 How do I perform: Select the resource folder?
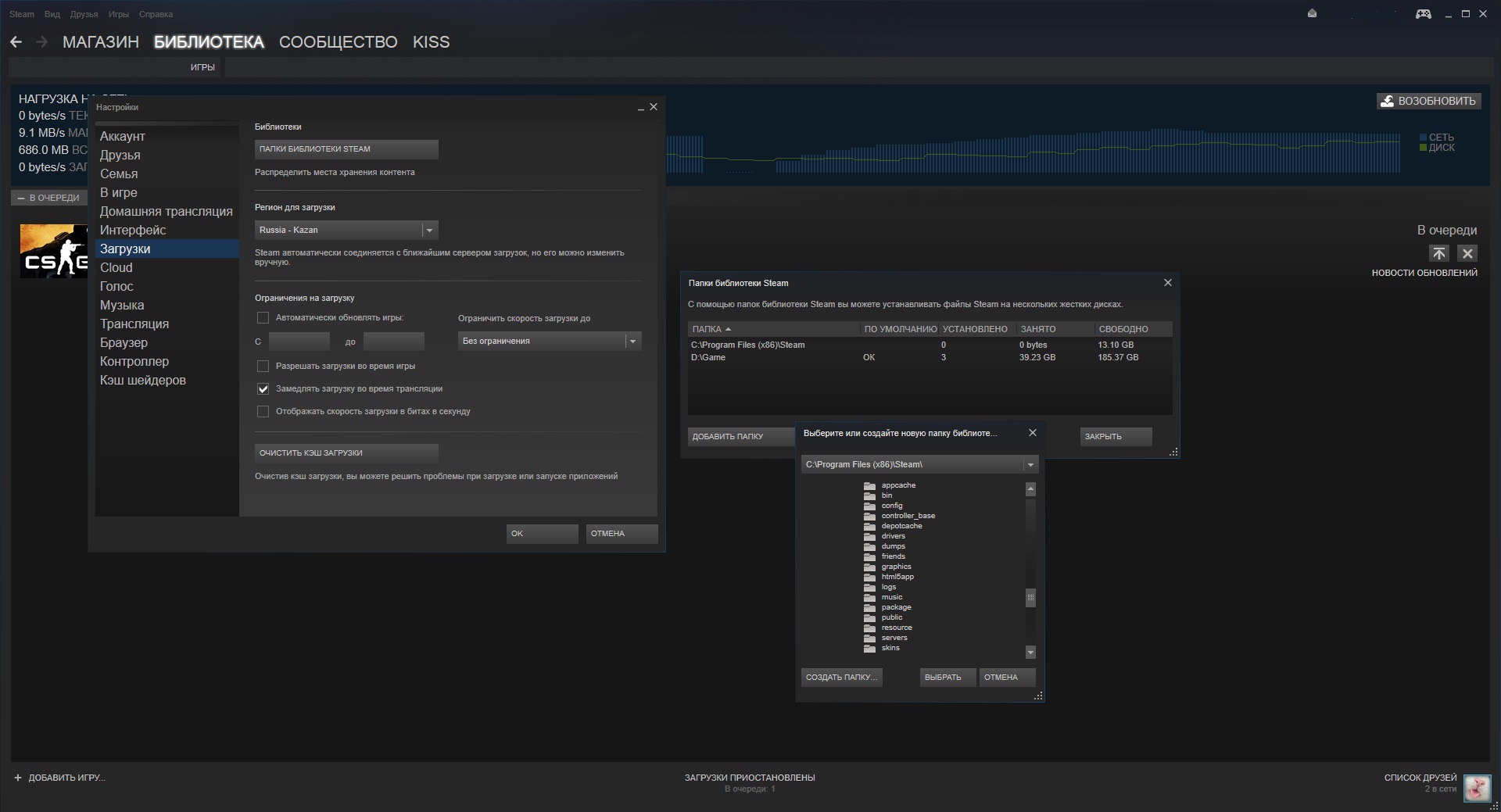[x=897, y=628]
